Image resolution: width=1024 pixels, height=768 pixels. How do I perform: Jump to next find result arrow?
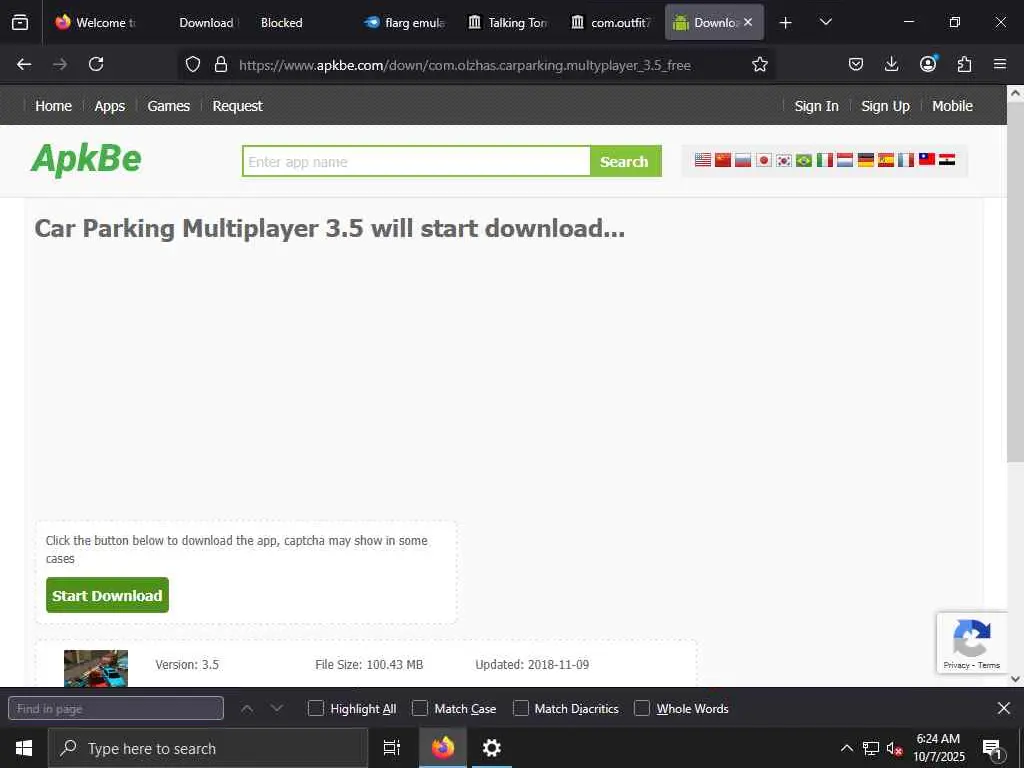277,708
